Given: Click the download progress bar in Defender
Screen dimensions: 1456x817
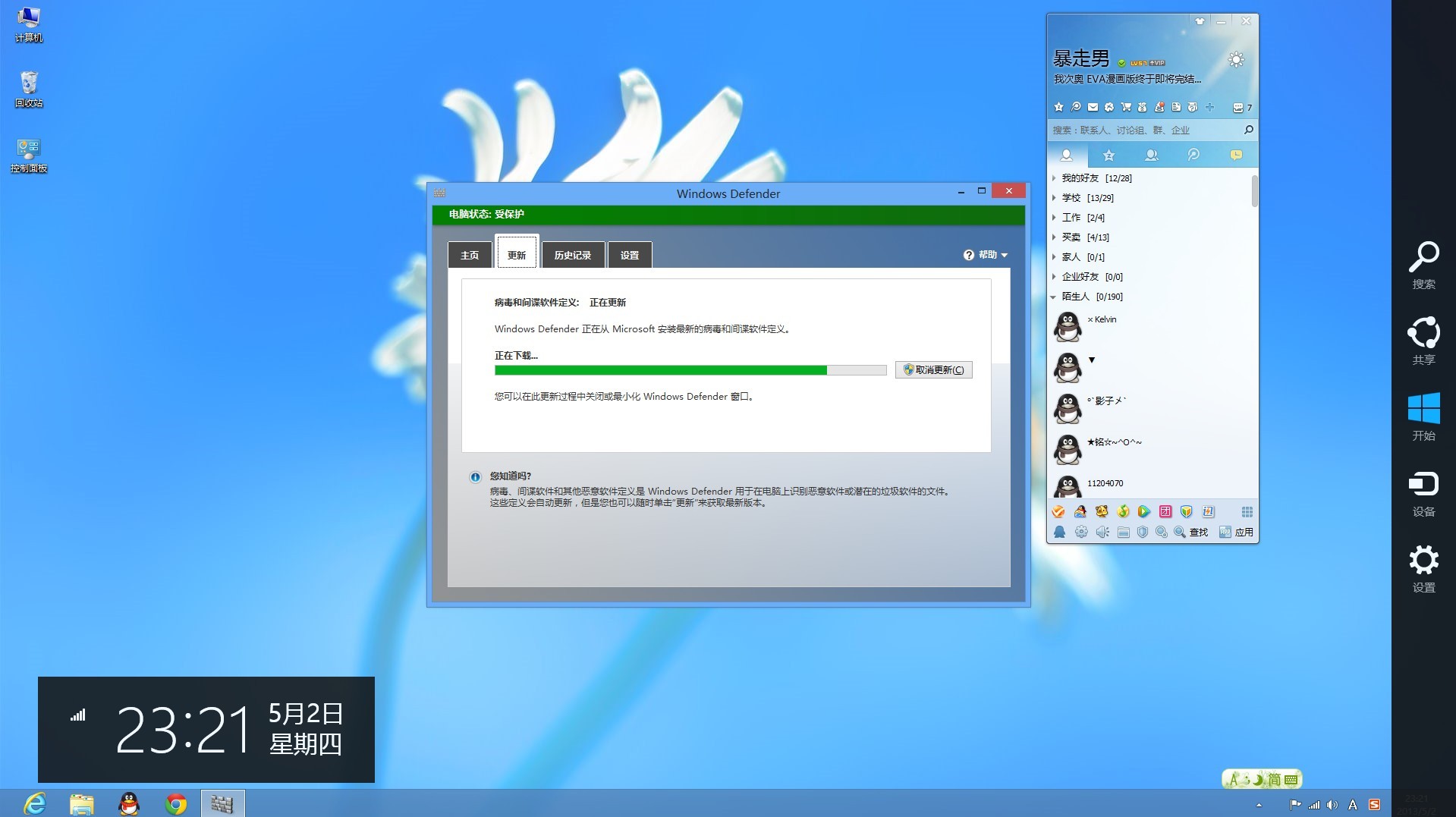Looking at the screenshot, I should 690,370.
